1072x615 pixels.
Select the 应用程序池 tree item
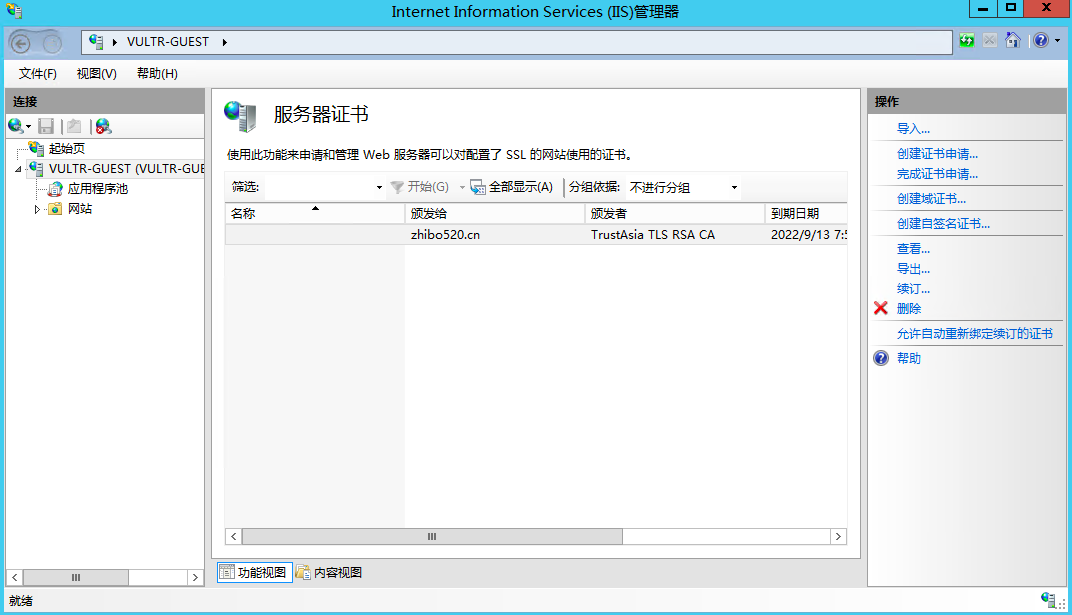(x=98, y=189)
